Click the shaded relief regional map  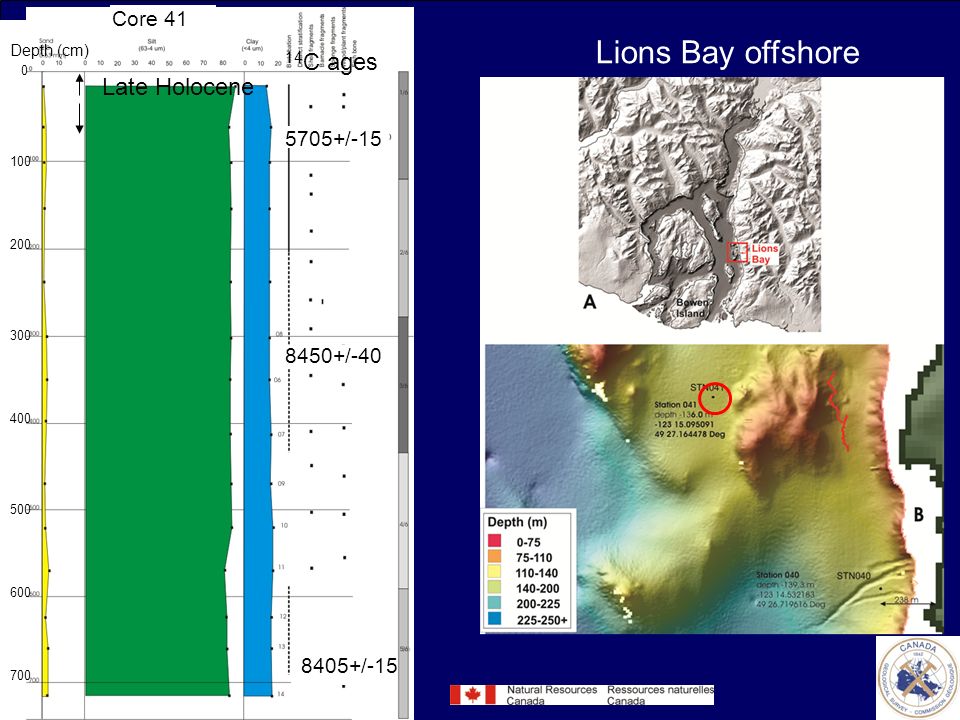coord(699,204)
